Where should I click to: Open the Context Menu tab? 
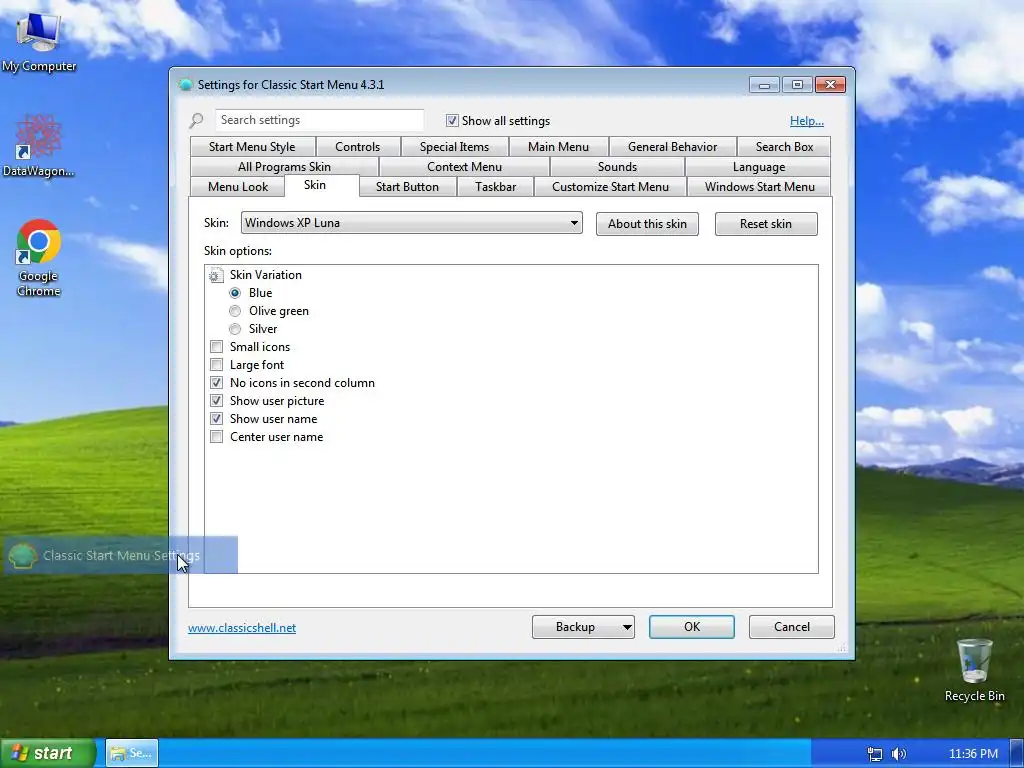point(464,167)
